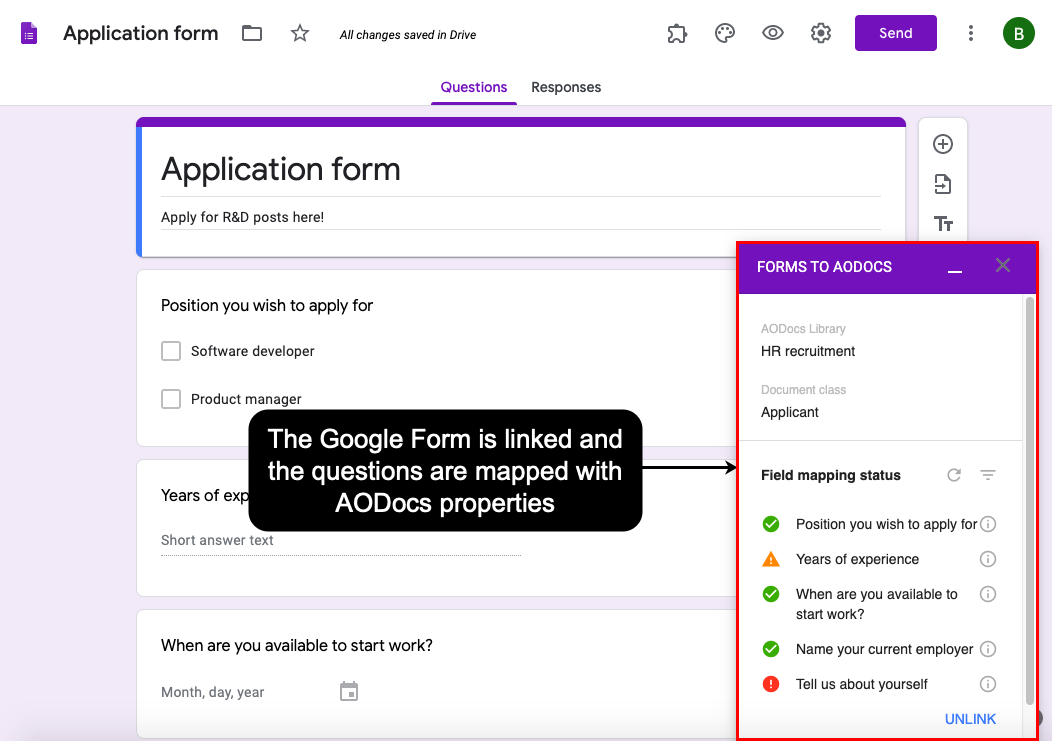The height and width of the screenshot is (741, 1052).
Task: Unlink the form from AODocs
Action: [970, 719]
